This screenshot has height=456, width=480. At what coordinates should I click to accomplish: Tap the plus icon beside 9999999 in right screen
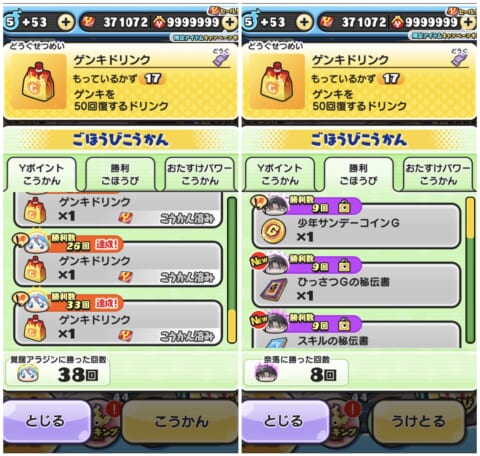click(x=469, y=22)
